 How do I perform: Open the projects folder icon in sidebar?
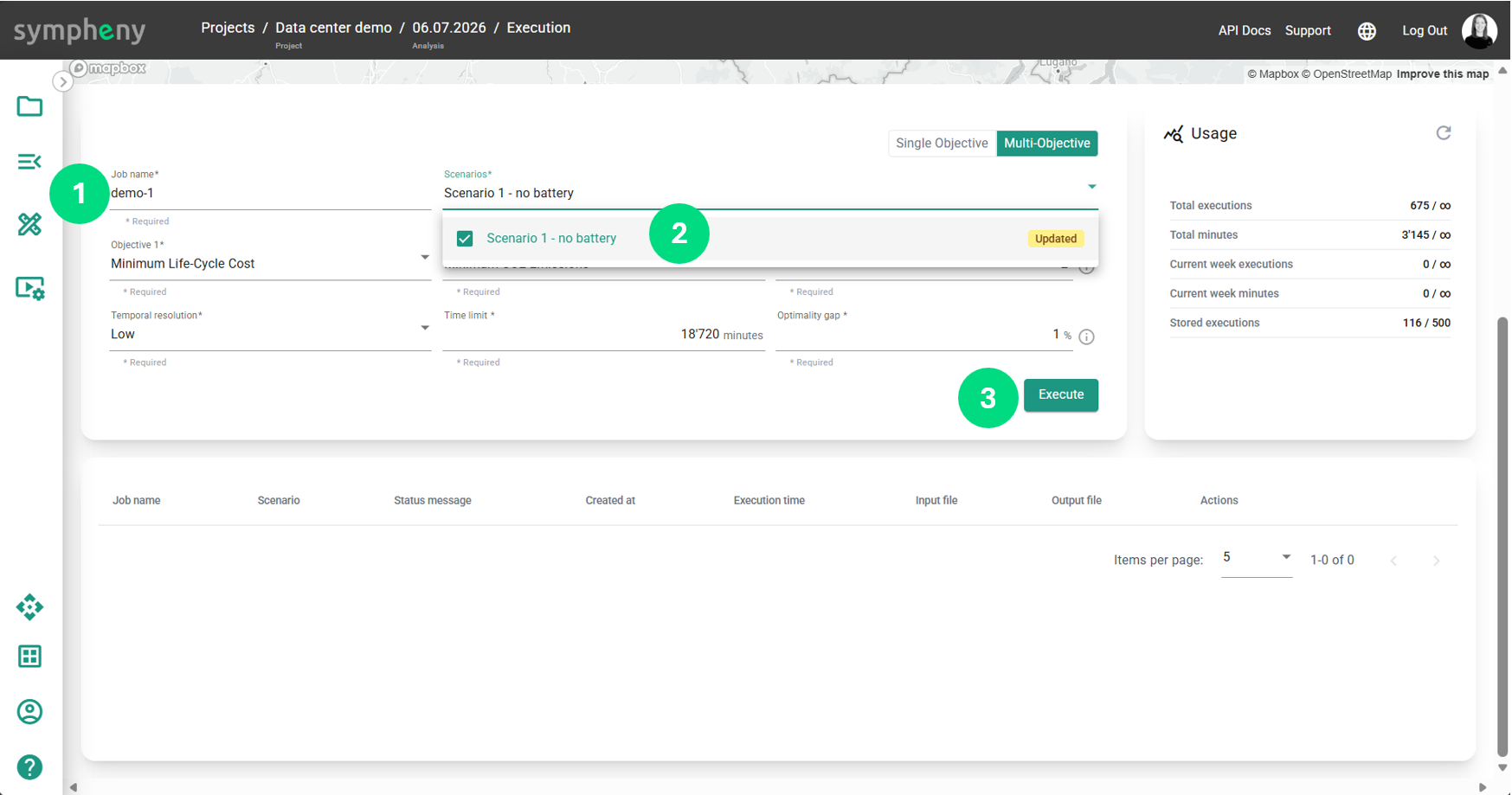point(29,106)
